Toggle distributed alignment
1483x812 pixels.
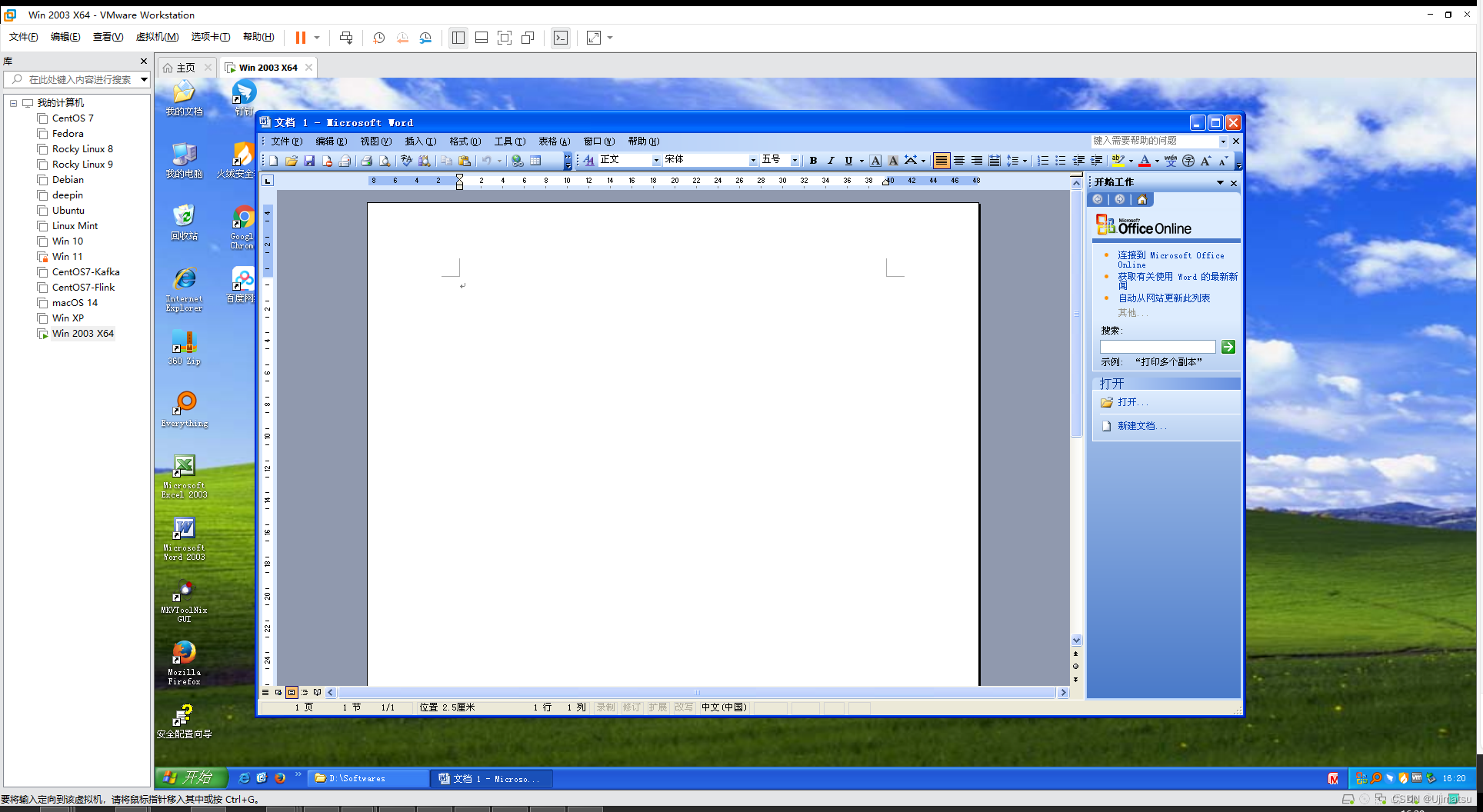tap(995, 161)
